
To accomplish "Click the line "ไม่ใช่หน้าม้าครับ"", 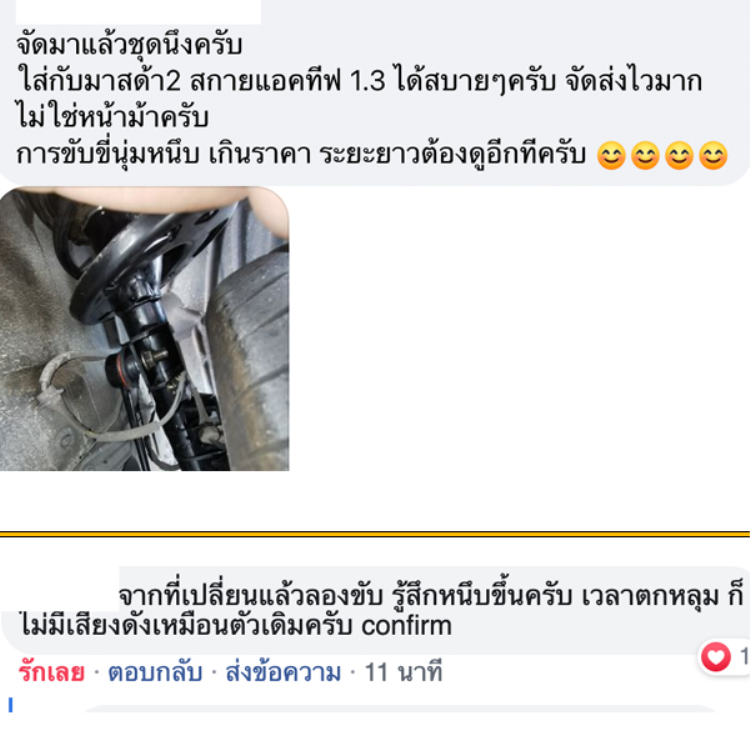I will [x=112, y=118].
